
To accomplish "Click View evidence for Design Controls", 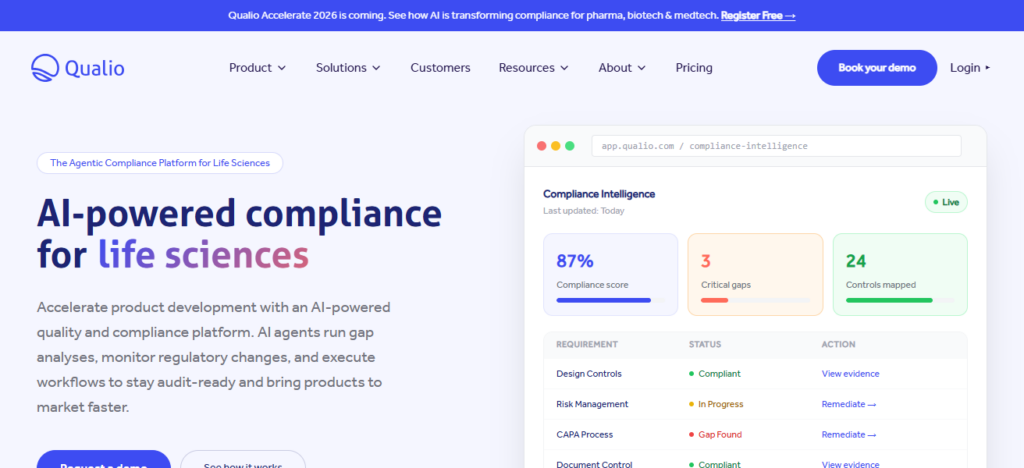I will point(850,374).
